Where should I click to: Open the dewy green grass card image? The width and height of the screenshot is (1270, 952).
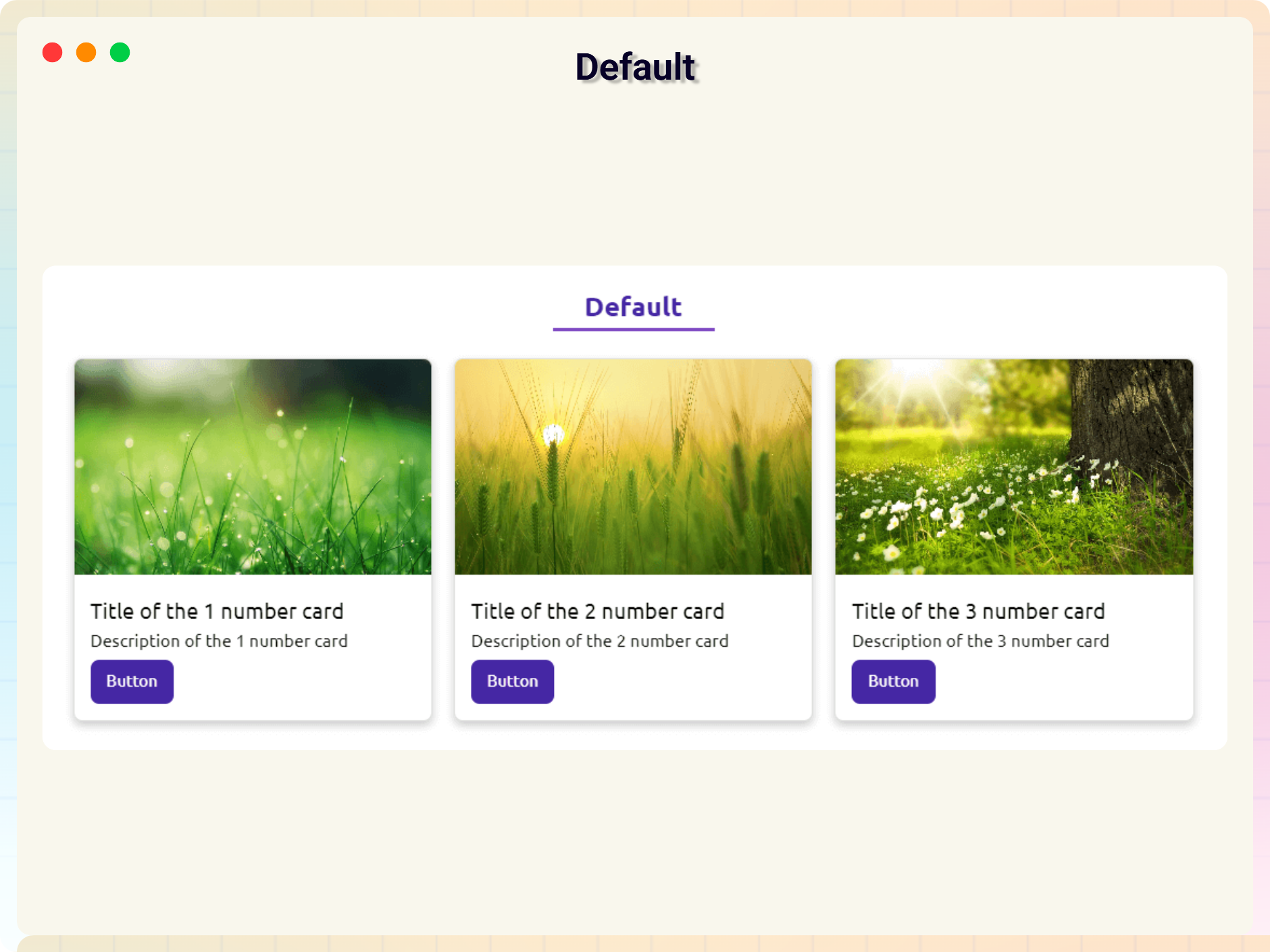tap(253, 467)
